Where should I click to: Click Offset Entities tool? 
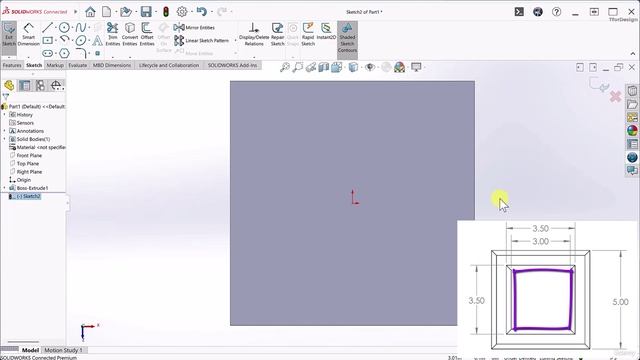(147, 35)
